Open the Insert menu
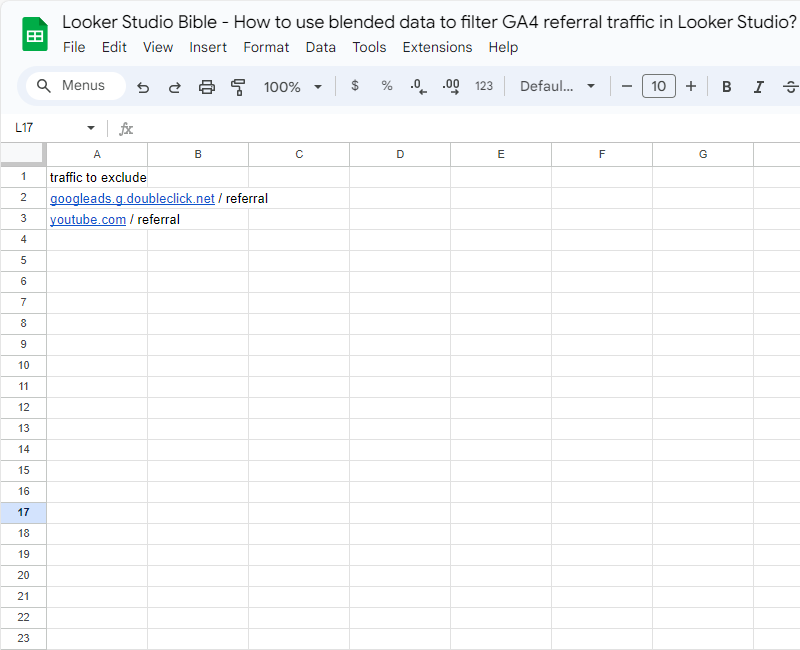Image resolution: width=800 pixels, height=650 pixels. pyautogui.click(x=208, y=47)
